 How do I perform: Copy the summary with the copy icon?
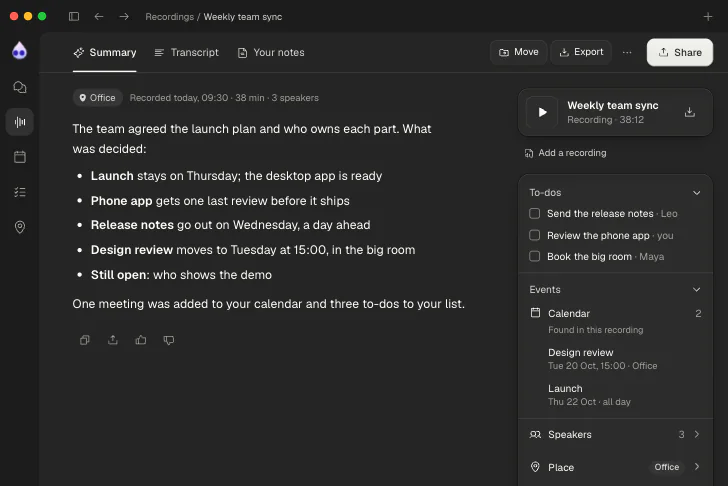point(84,340)
